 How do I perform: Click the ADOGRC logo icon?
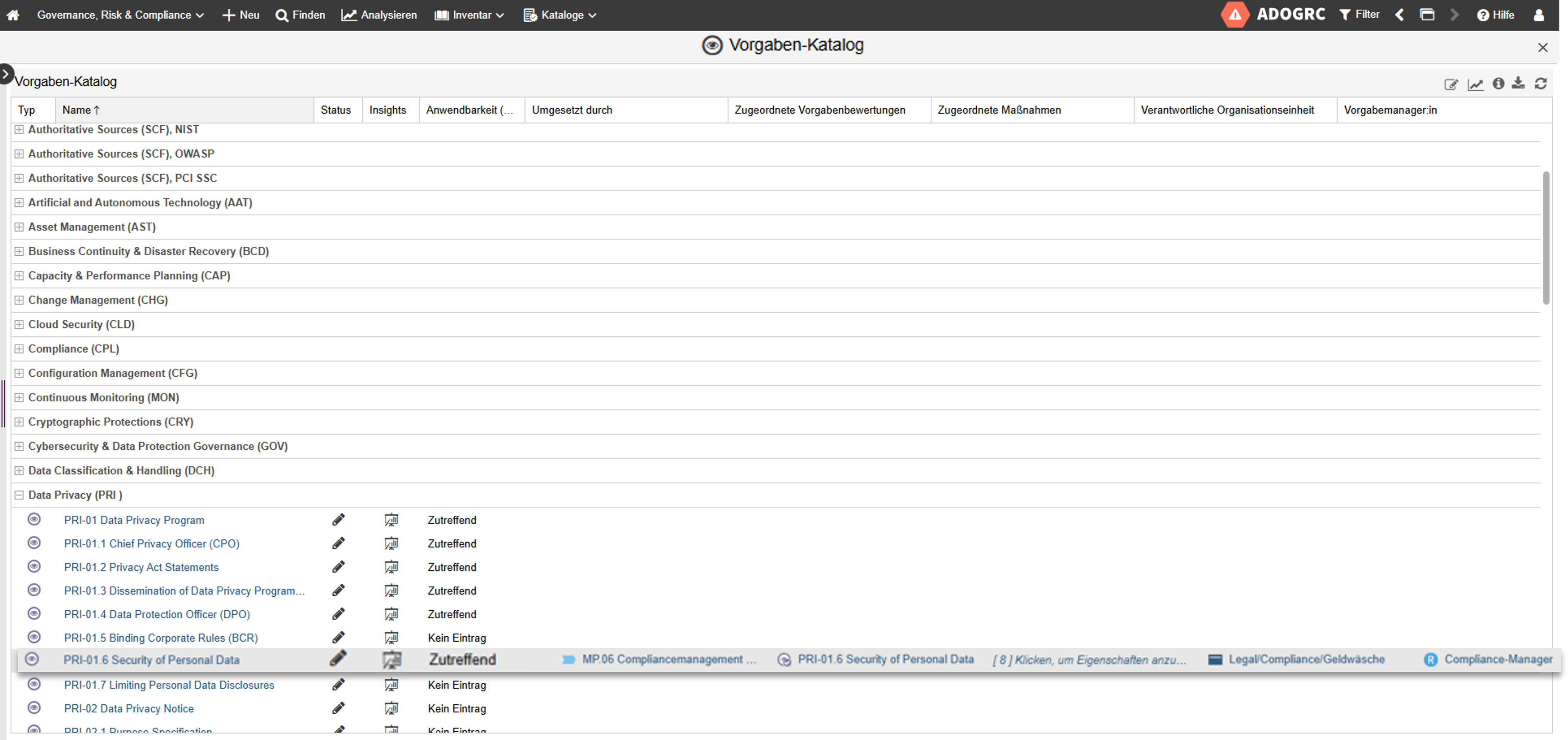point(1234,15)
